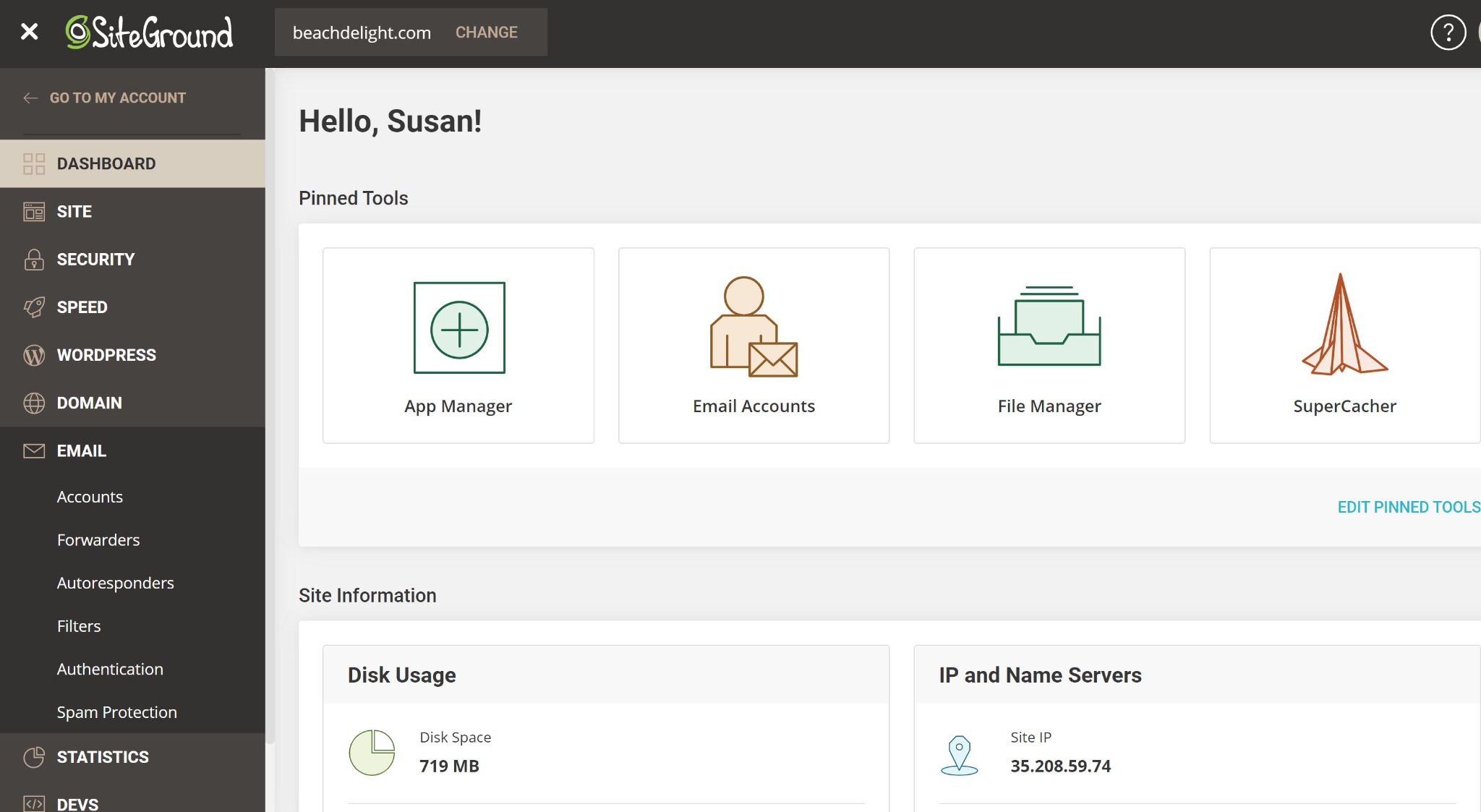Image resolution: width=1481 pixels, height=812 pixels.
Task: Select the Domain globe icon
Action: (x=33, y=403)
